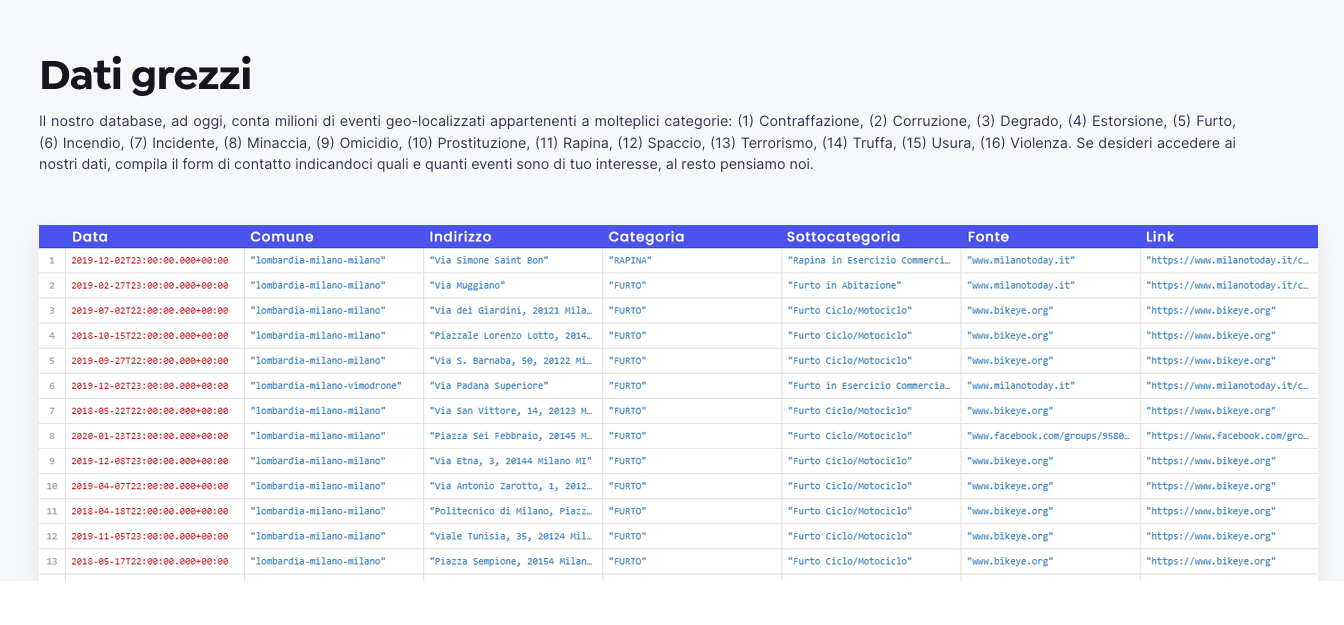Select the Indirizzo column header

(461, 237)
